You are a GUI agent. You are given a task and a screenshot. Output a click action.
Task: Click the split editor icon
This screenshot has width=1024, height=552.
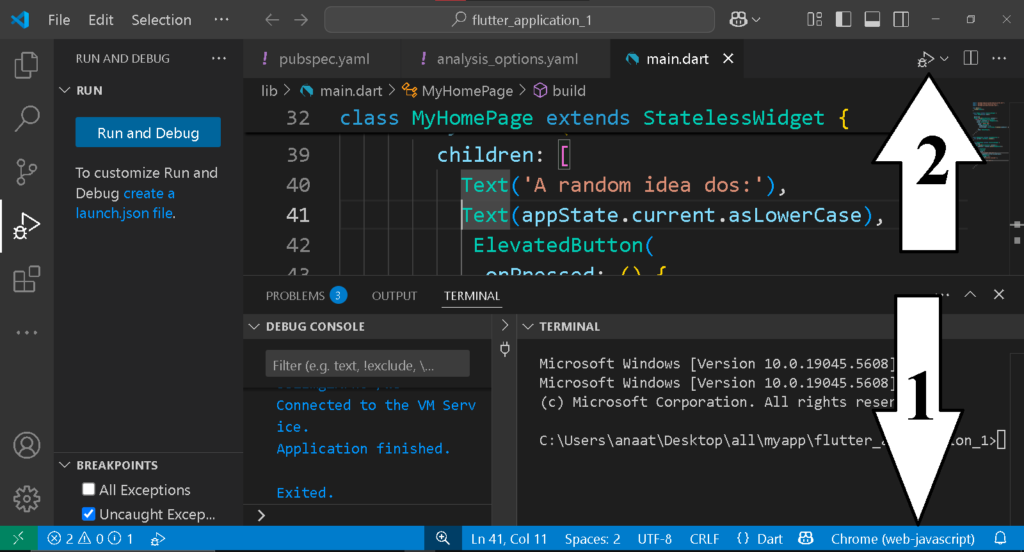pos(970,59)
